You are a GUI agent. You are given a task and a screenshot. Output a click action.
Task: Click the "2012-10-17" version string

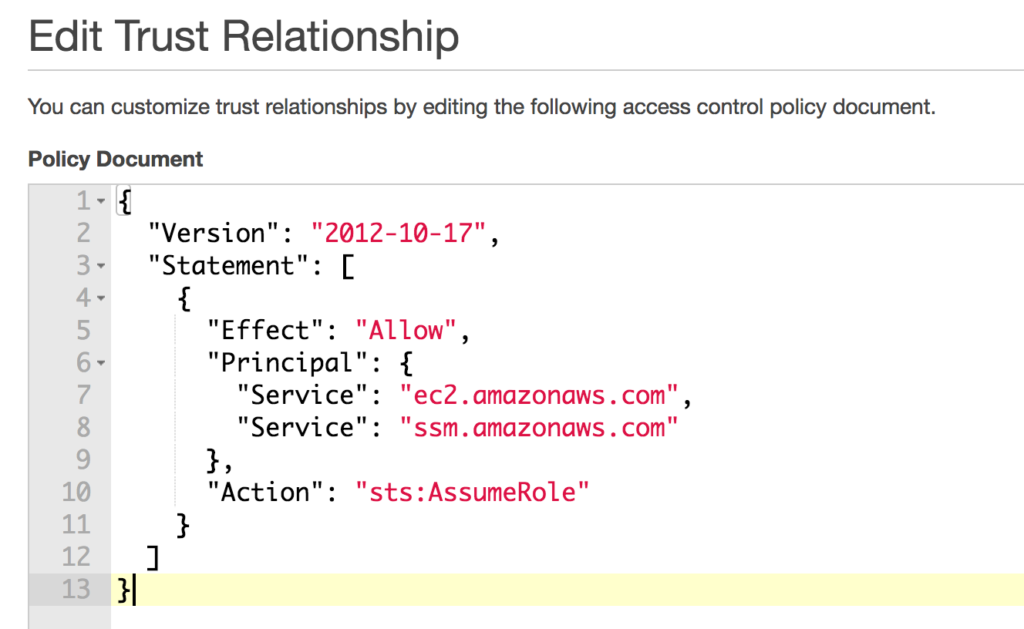pos(399,234)
